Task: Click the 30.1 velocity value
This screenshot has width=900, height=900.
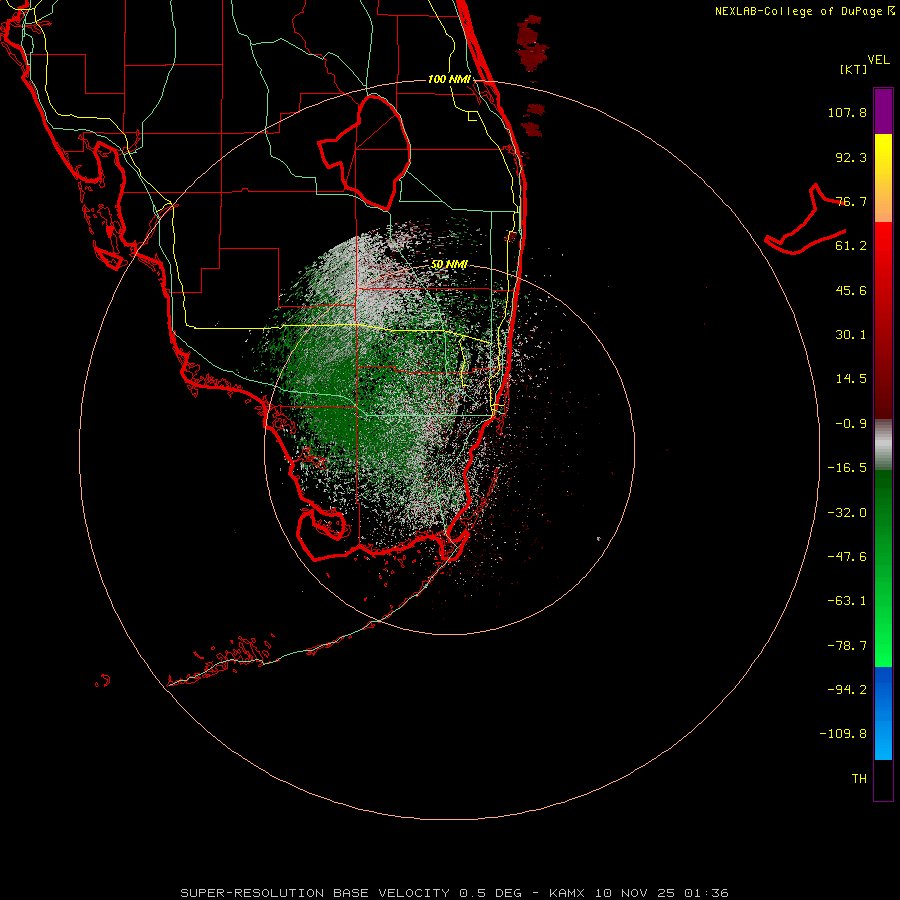Action: point(851,335)
